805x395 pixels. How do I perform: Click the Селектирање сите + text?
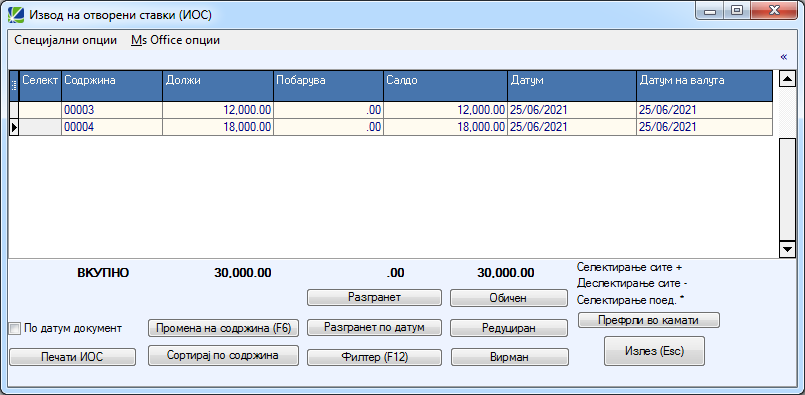pyautogui.click(x=629, y=267)
